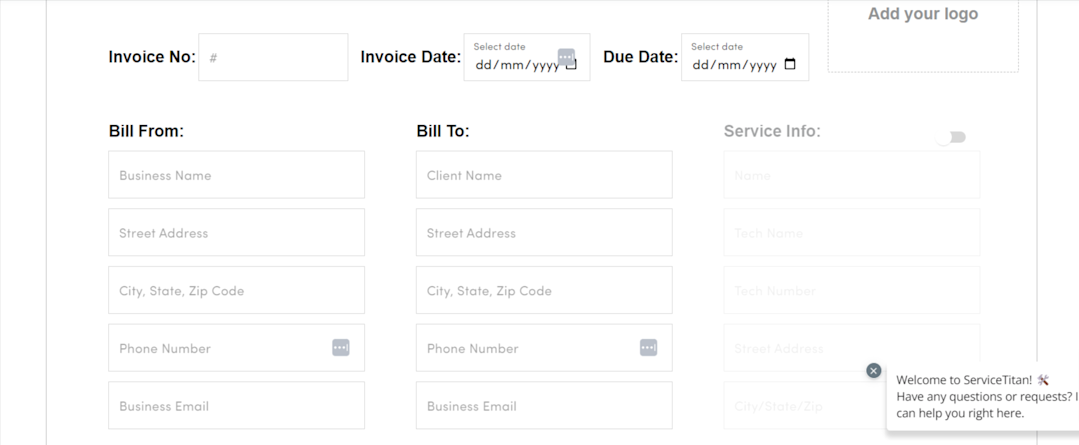This screenshot has width=1079, height=445.
Task: Click Bill From Street Address field
Action: point(236,232)
